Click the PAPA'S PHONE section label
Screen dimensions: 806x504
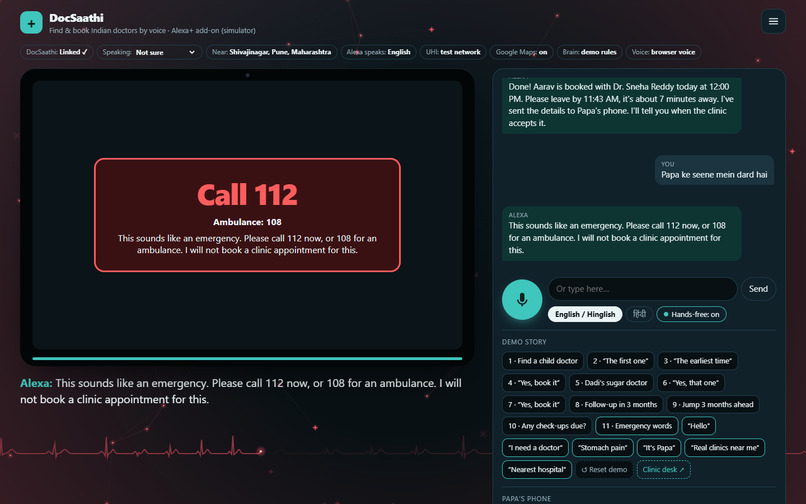526,499
